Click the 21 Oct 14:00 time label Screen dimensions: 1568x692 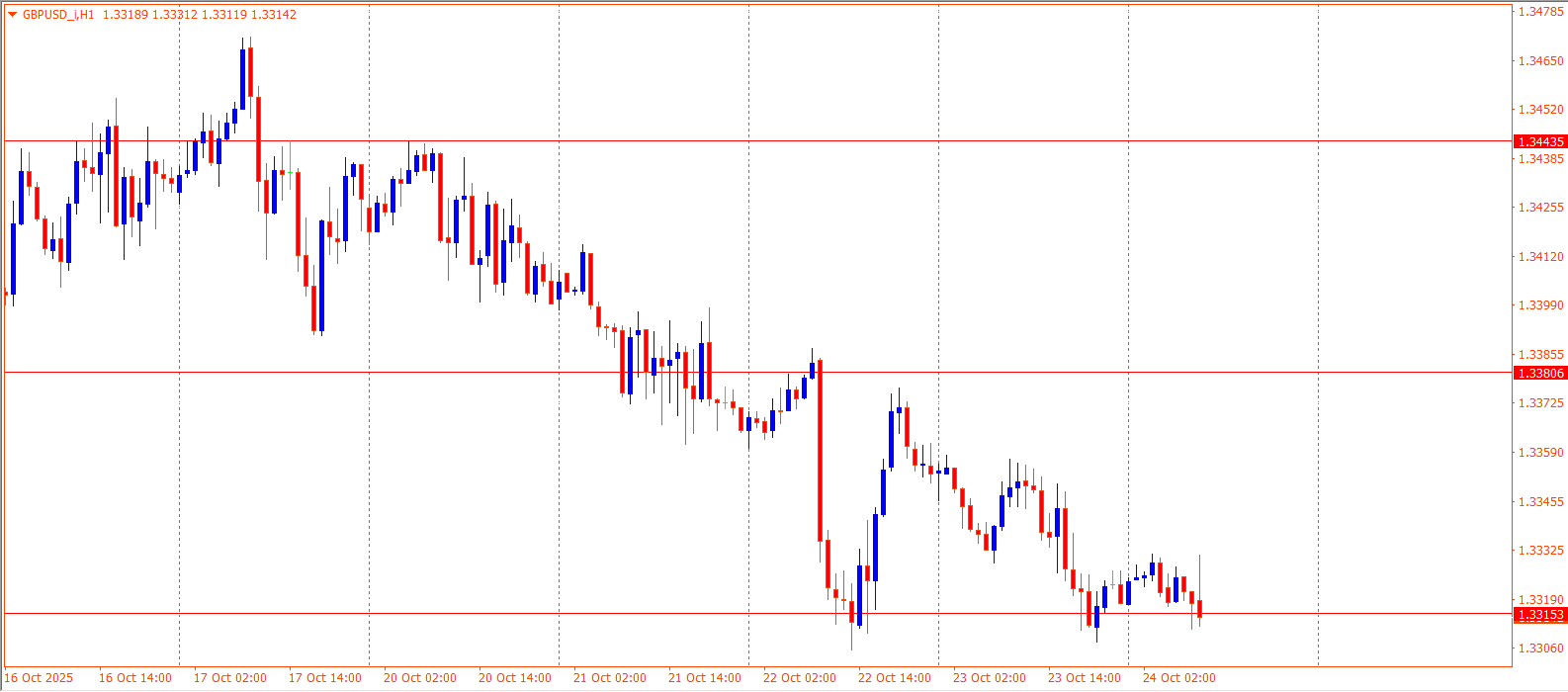705,678
